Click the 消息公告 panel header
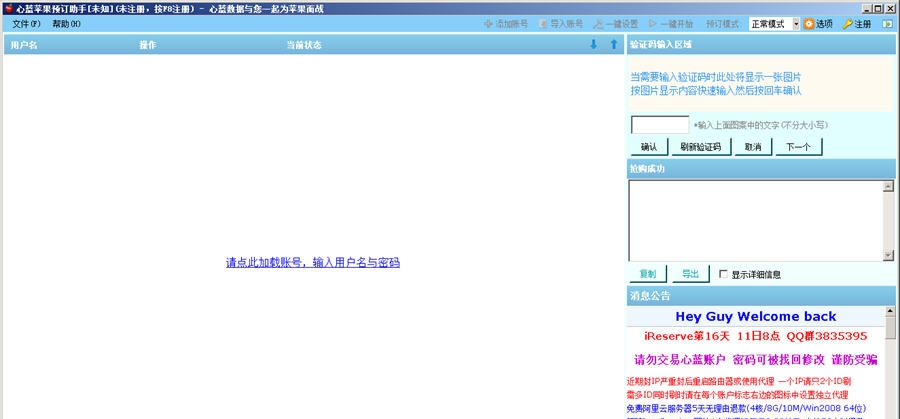Image resolution: width=900 pixels, height=419 pixels. (761, 296)
